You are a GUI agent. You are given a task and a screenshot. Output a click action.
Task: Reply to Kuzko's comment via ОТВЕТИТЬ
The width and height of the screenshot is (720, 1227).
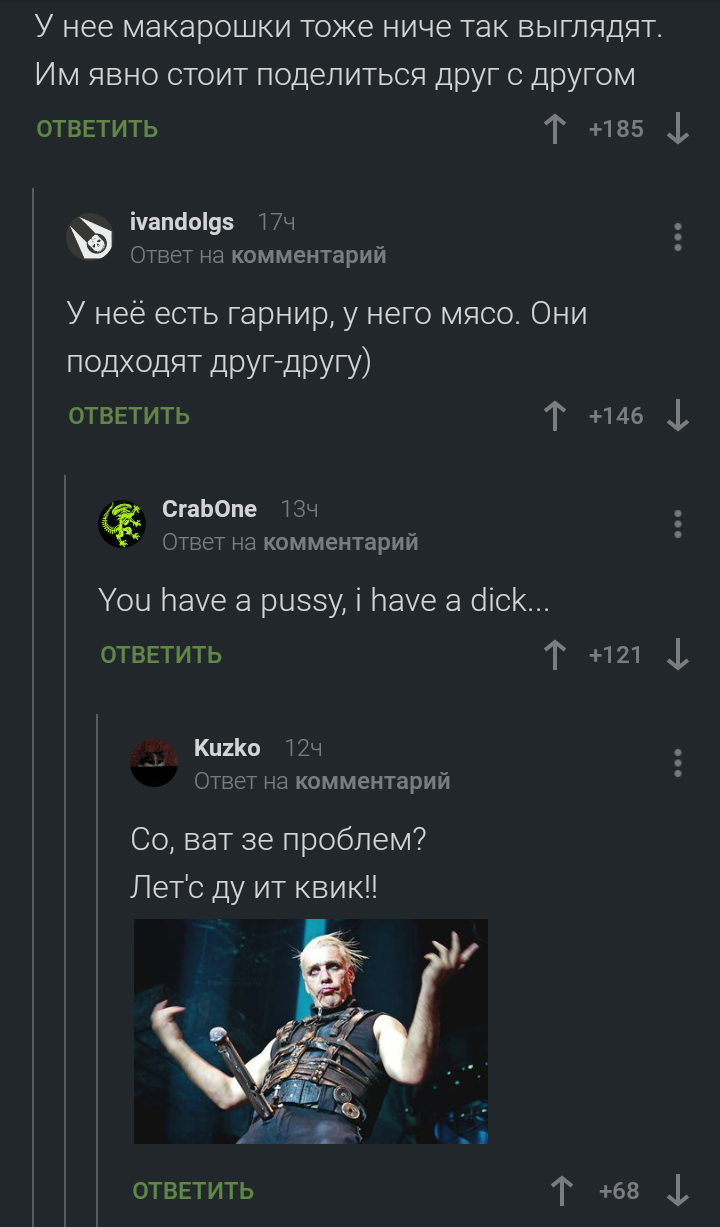(193, 1191)
